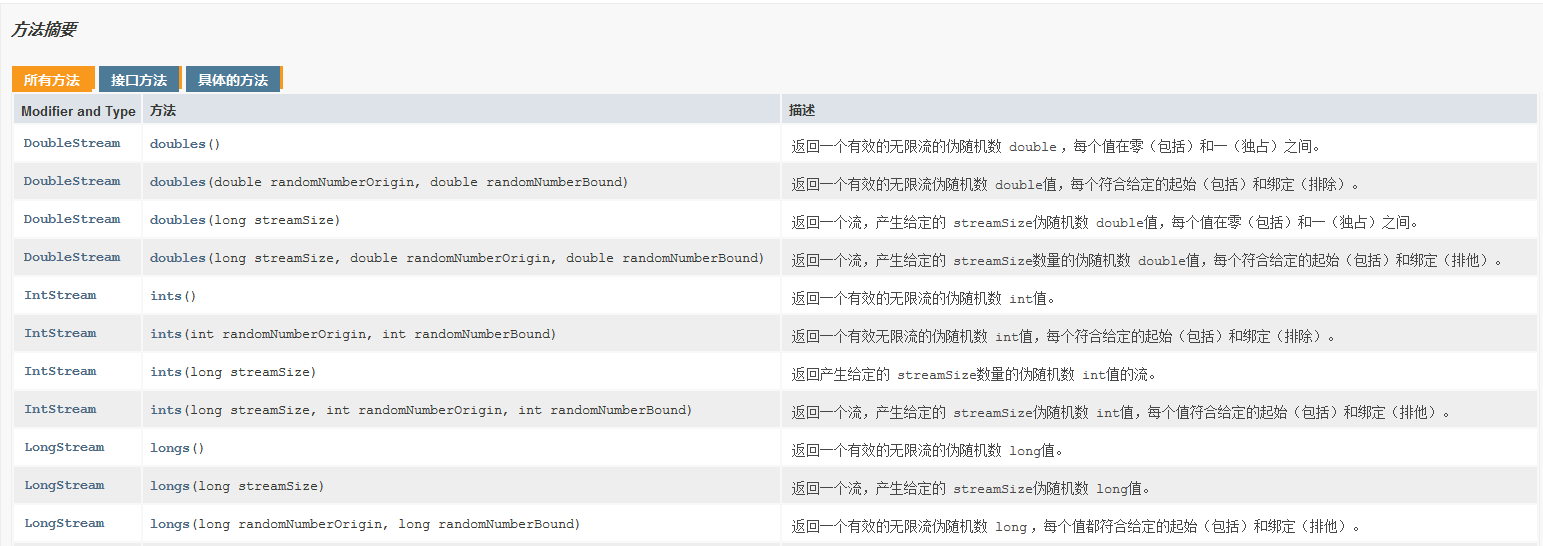
Task: Switch to the 接口方法 tab
Action: click(x=139, y=80)
